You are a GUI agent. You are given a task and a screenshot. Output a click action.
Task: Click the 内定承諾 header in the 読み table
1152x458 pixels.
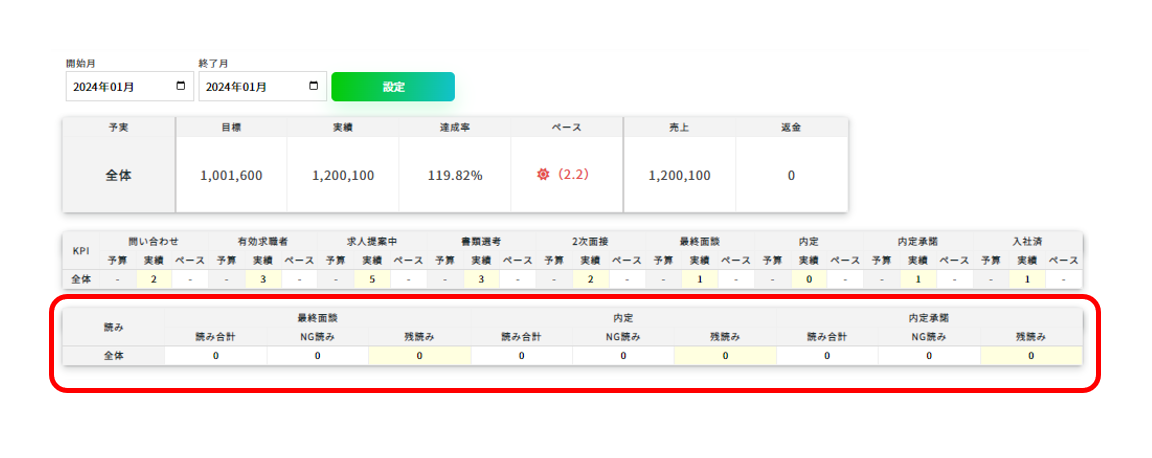click(929, 319)
